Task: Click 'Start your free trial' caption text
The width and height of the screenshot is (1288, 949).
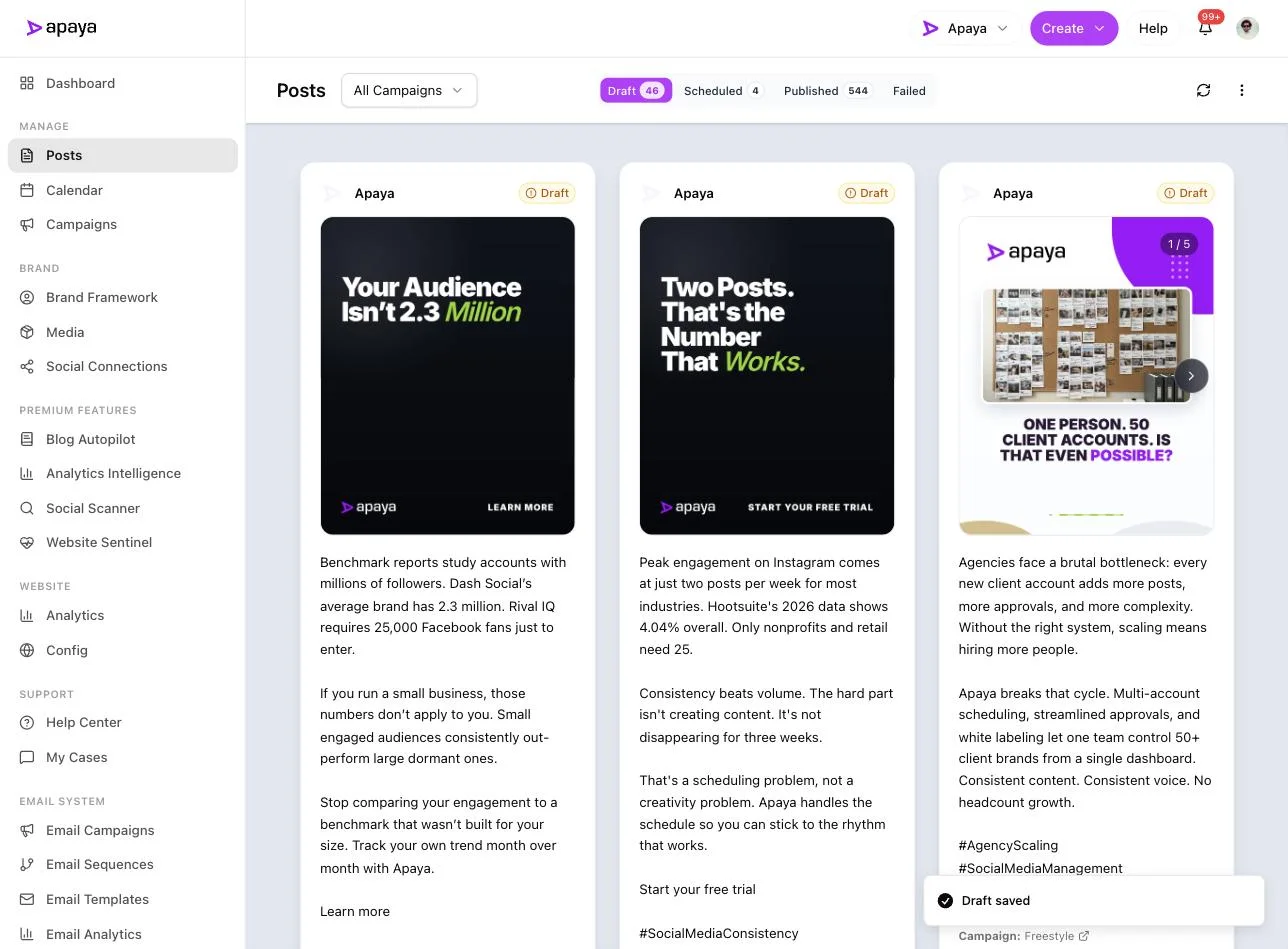Action: (x=697, y=889)
